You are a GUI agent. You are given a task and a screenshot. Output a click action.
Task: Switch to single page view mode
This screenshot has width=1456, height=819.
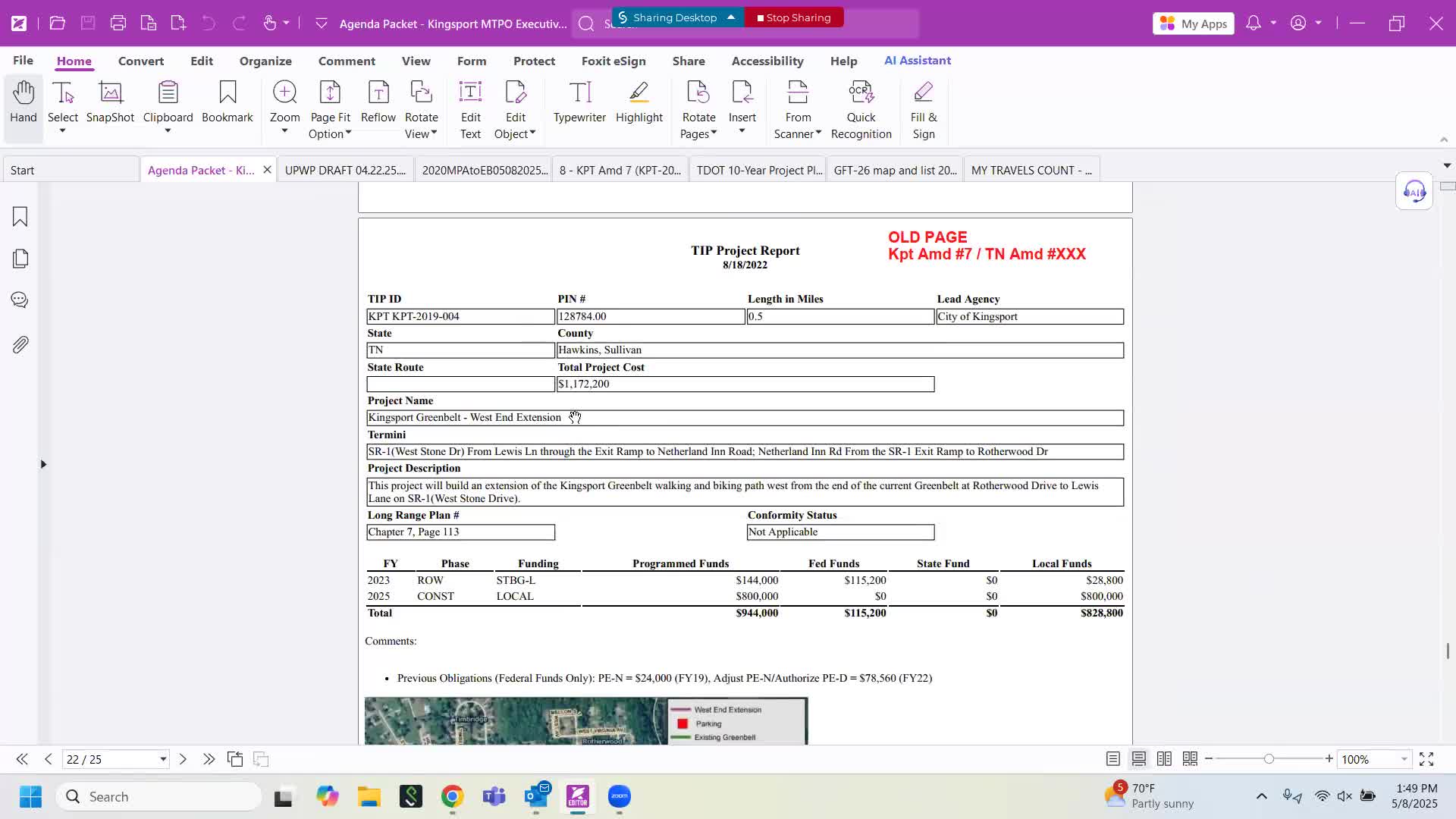[x=1112, y=759]
